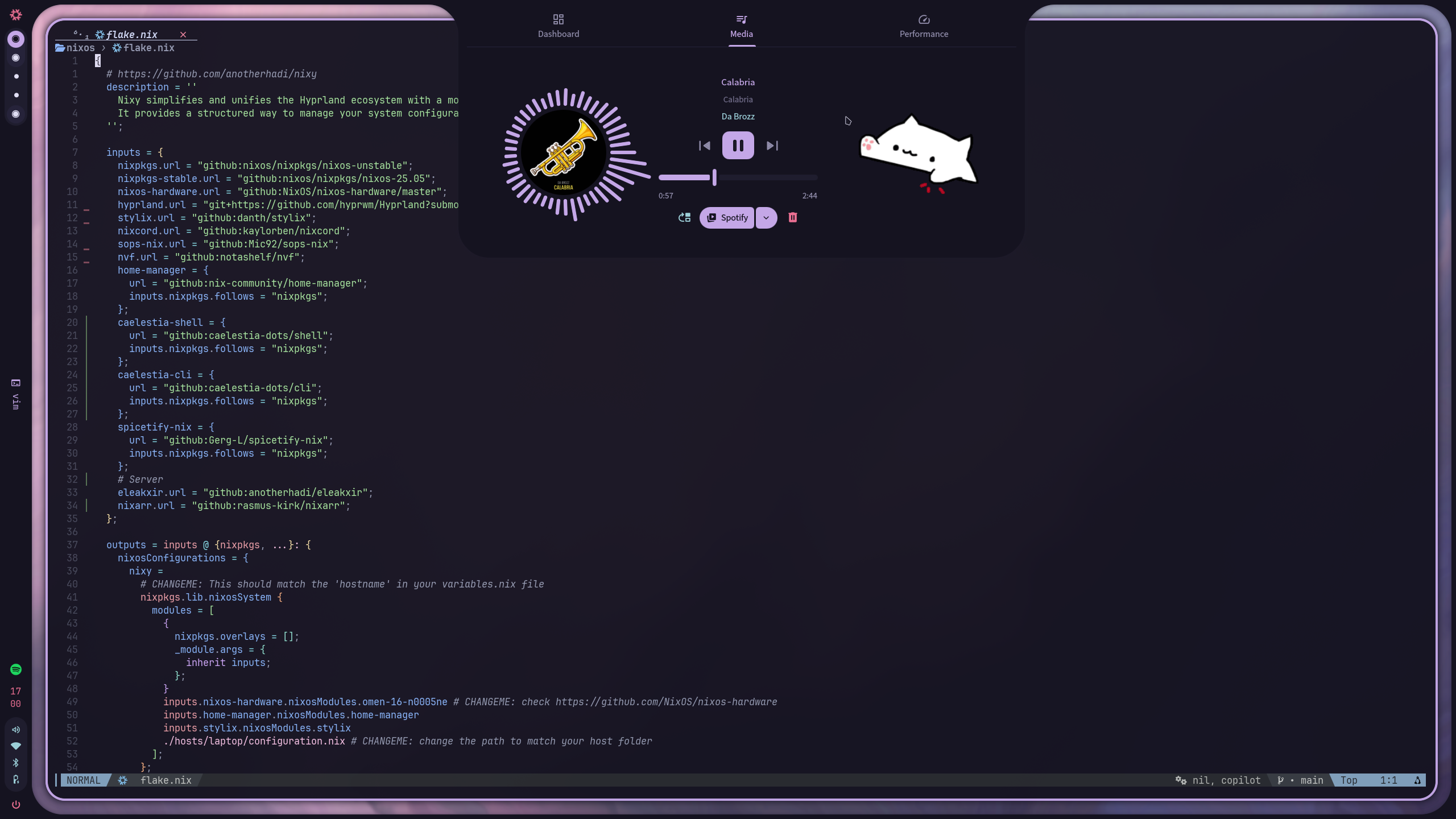Close the flake.nix buffer tab

(x=183, y=35)
